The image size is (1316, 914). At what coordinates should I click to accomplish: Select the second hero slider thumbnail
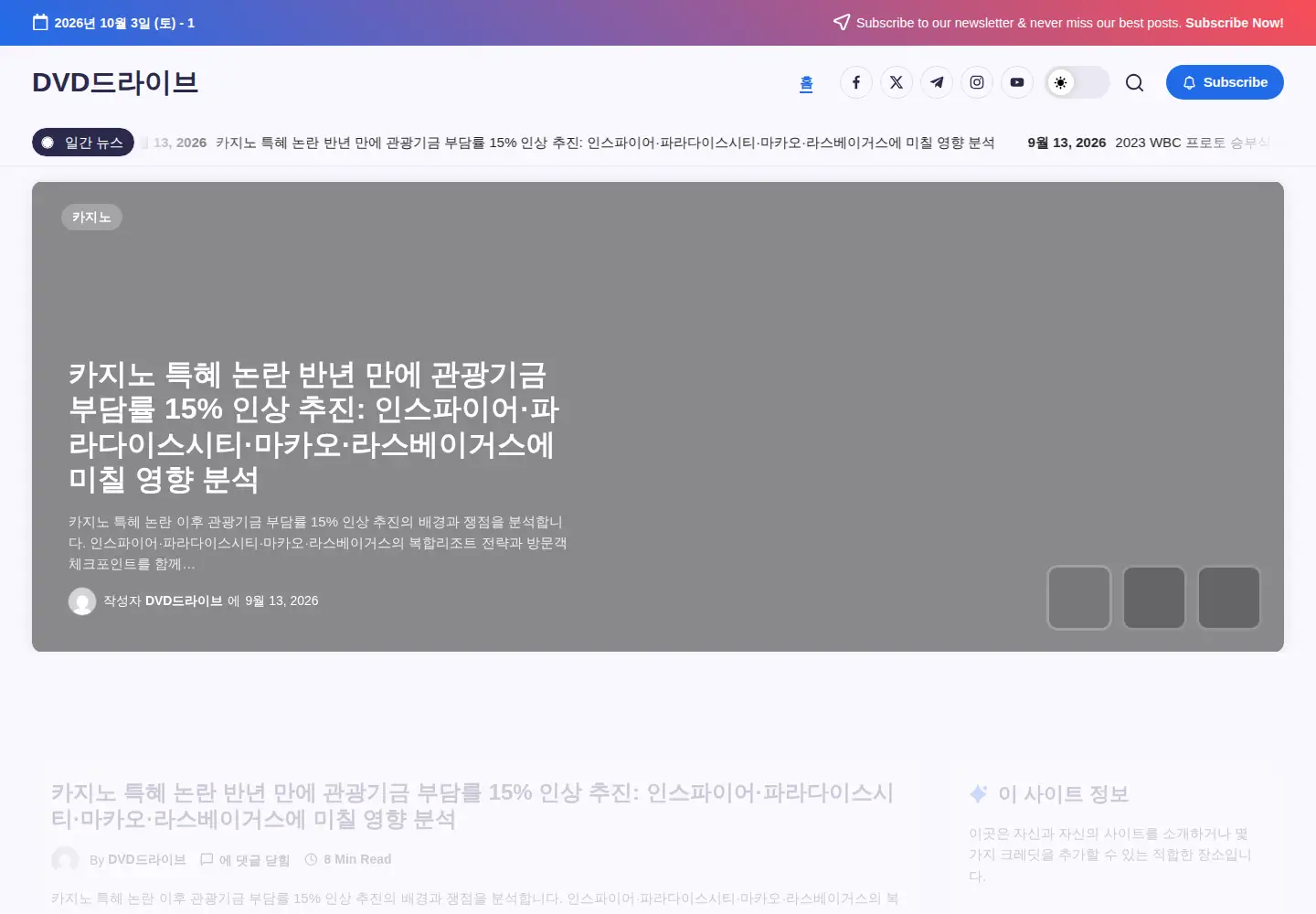pyautogui.click(x=1154, y=598)
